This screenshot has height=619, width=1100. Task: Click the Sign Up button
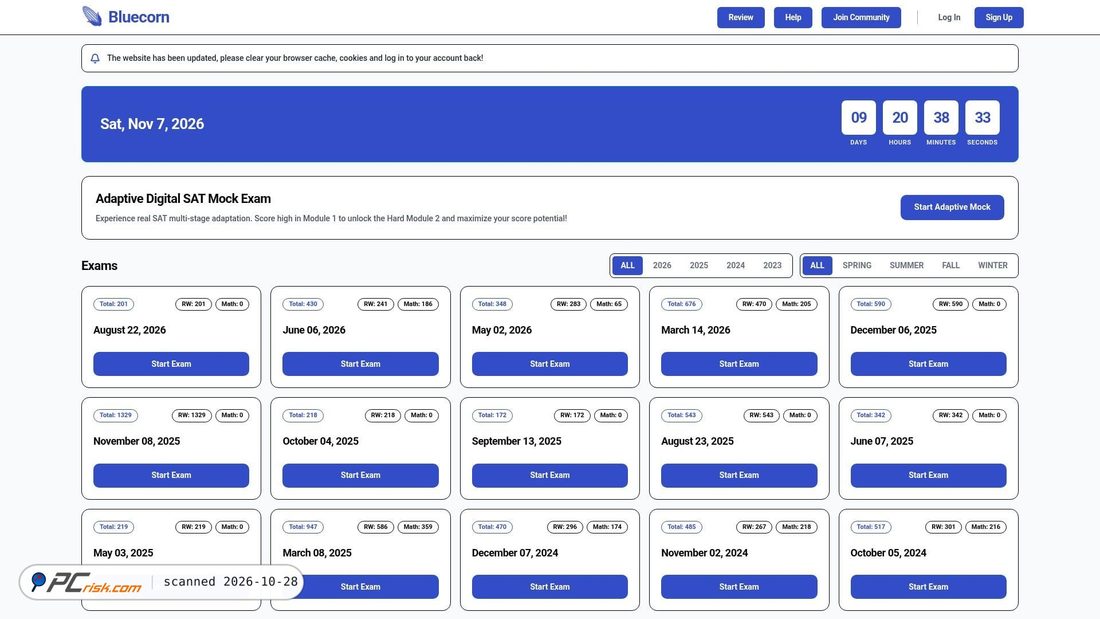click(998, 18)
